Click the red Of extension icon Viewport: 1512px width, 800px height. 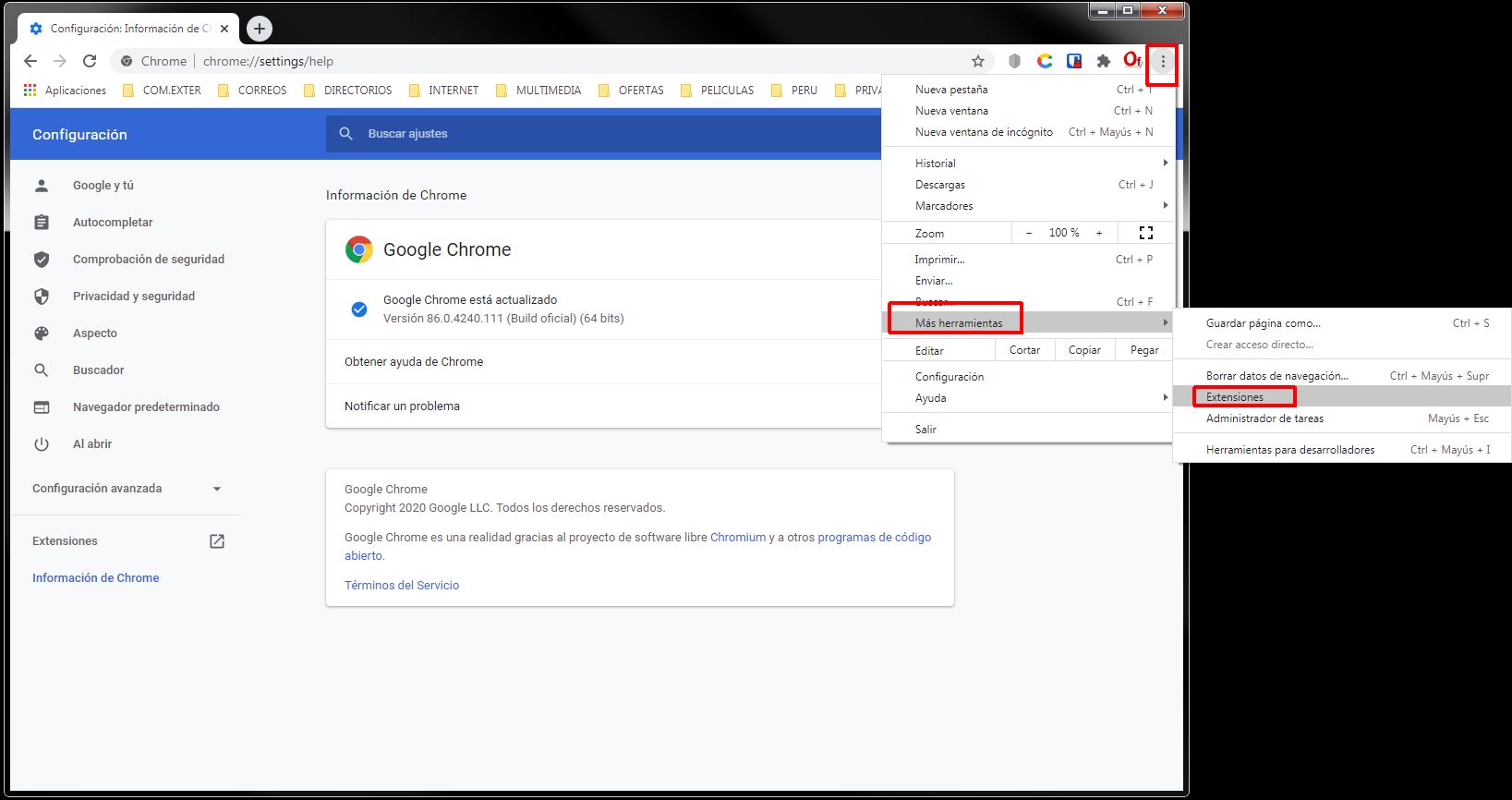point(1132,60)
